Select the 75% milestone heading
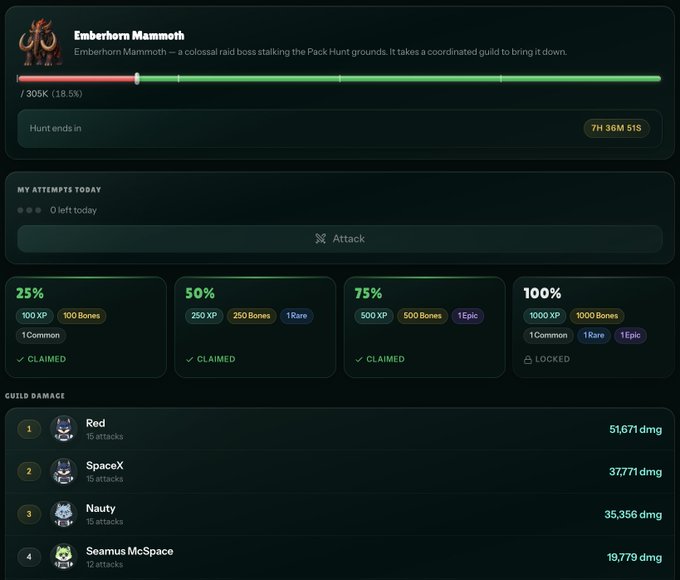 pyautogui.click(x=368, y=293)
